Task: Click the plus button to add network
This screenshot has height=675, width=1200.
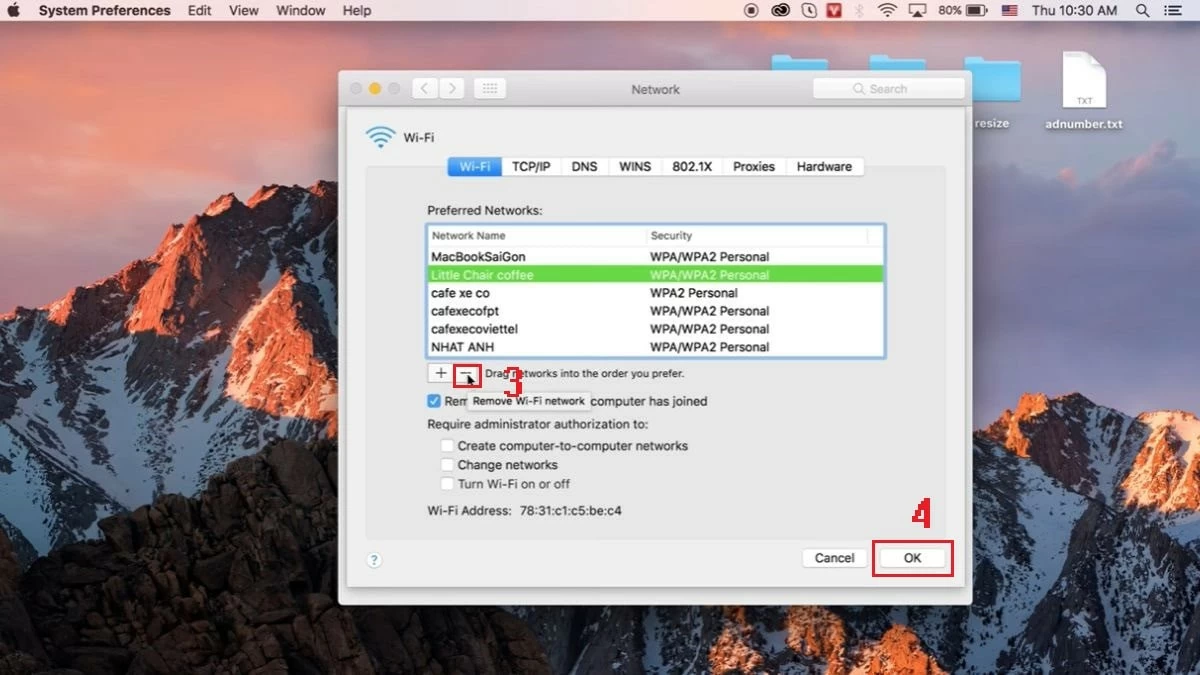Action: [x=441, y=373]
